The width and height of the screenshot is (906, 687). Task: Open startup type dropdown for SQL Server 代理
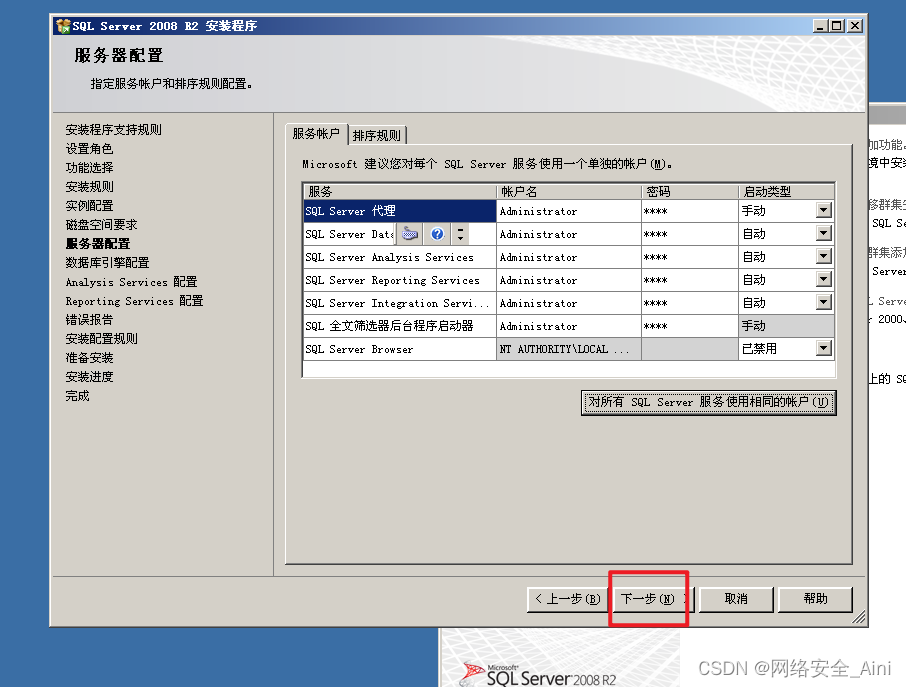coord(824,210)
